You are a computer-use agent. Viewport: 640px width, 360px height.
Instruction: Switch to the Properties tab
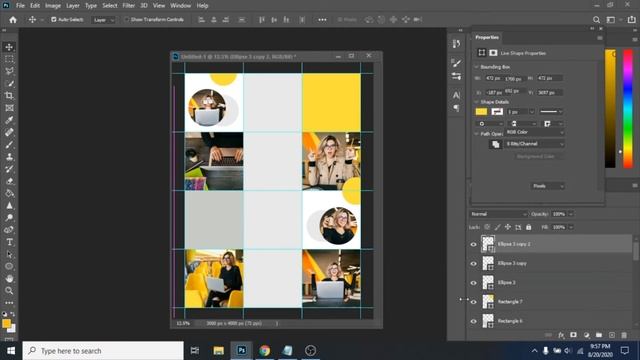coord(487,37)
